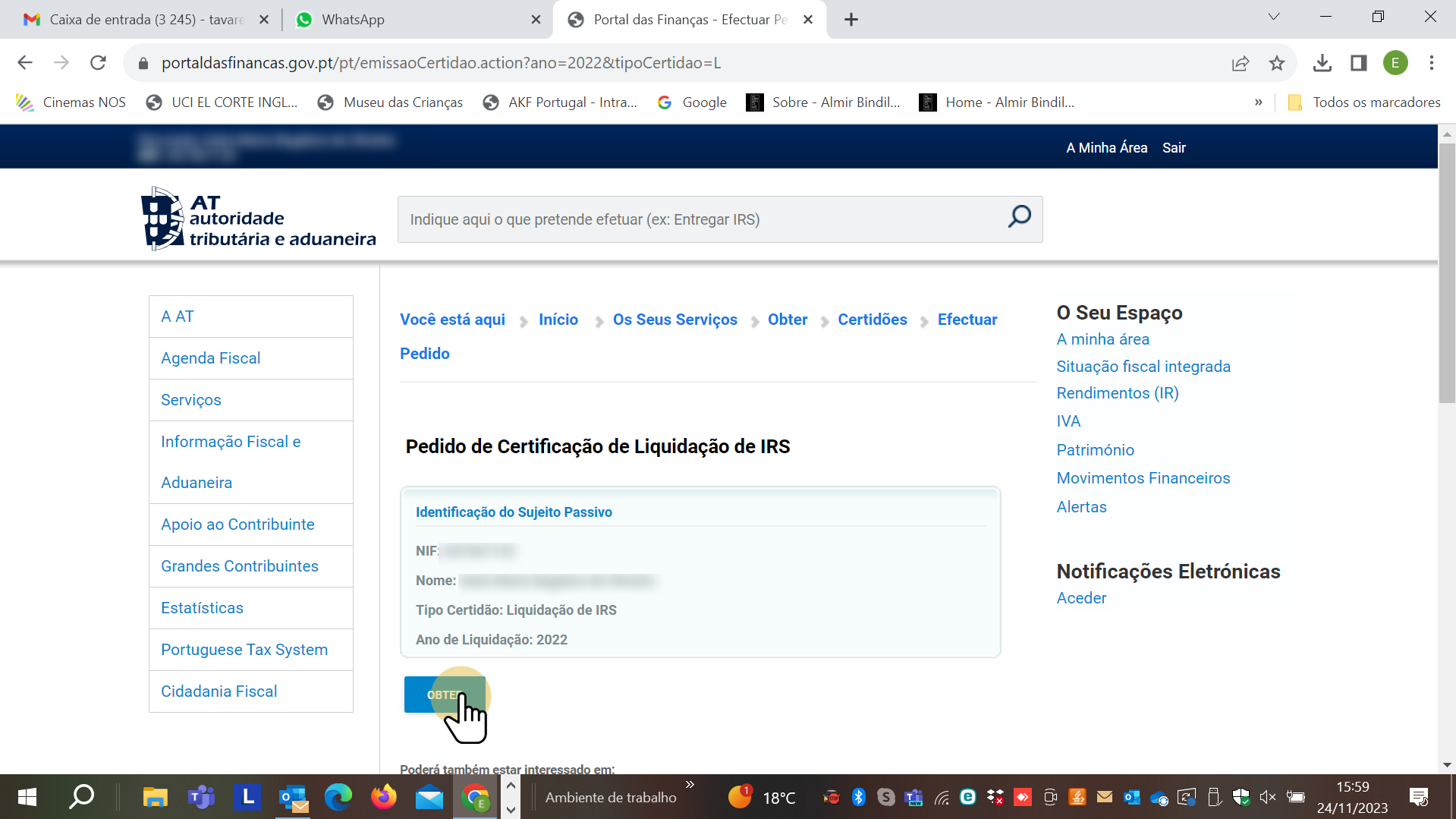
Task: Reload the page with the refresh icon
Action: [x=98, y=63]
